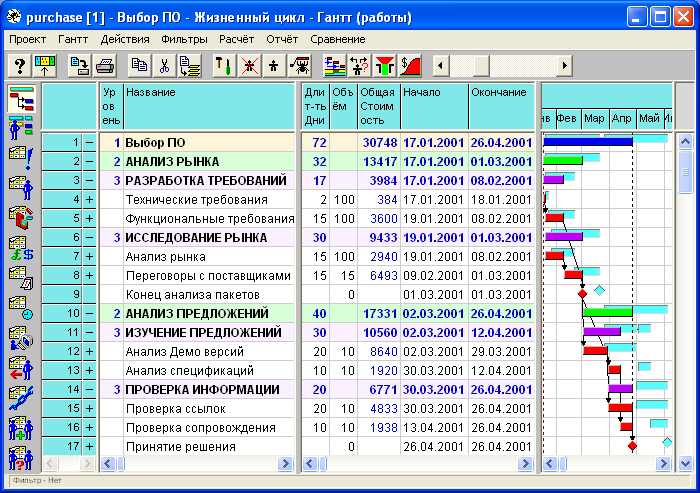The image size is (700, 493).
Task: Open the Действия menu
Action: click(x=125, y=39)
